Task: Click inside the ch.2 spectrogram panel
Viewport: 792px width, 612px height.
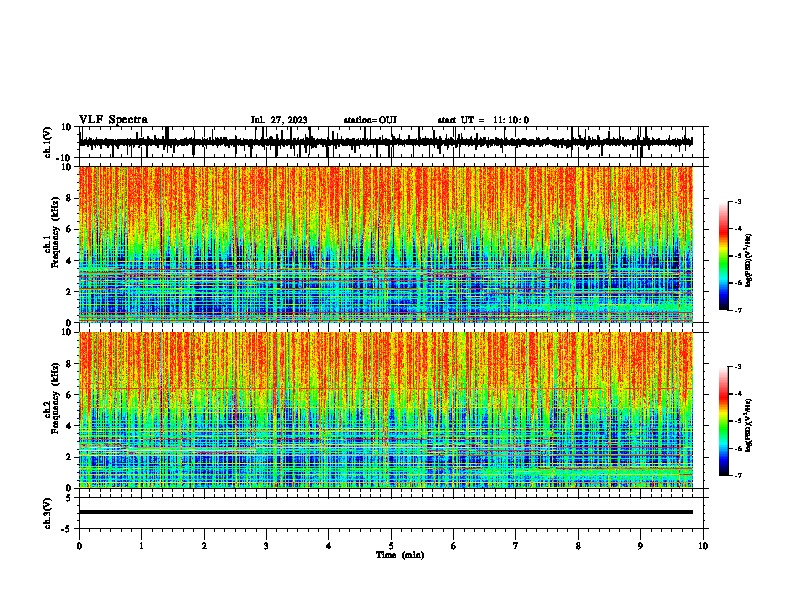Action: [x=385, y=410]
